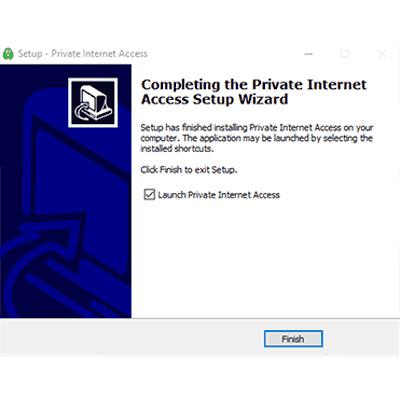Click the gray footer panel left of Finish
This screenshot has width=400, height=416.
coord(132,338)
